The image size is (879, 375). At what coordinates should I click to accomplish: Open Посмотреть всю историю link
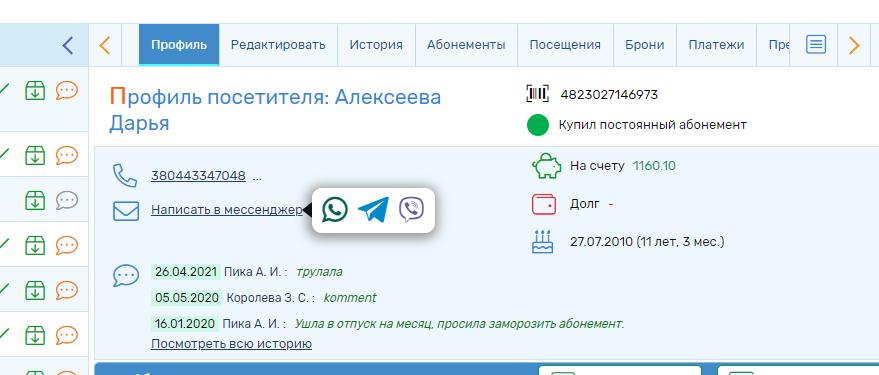[231, 344]
